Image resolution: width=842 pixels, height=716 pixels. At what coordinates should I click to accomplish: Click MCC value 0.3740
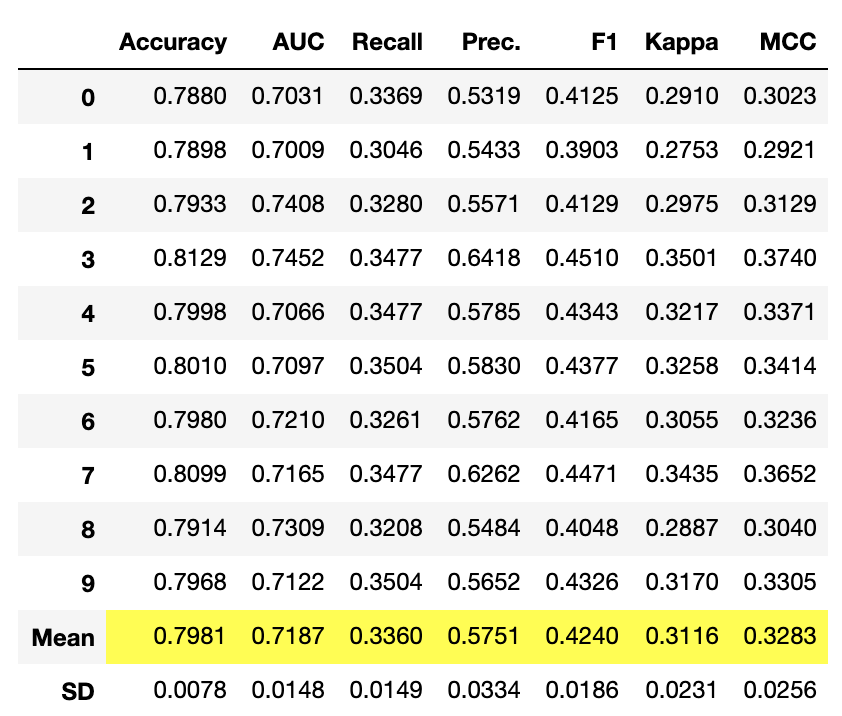point(780,258)
